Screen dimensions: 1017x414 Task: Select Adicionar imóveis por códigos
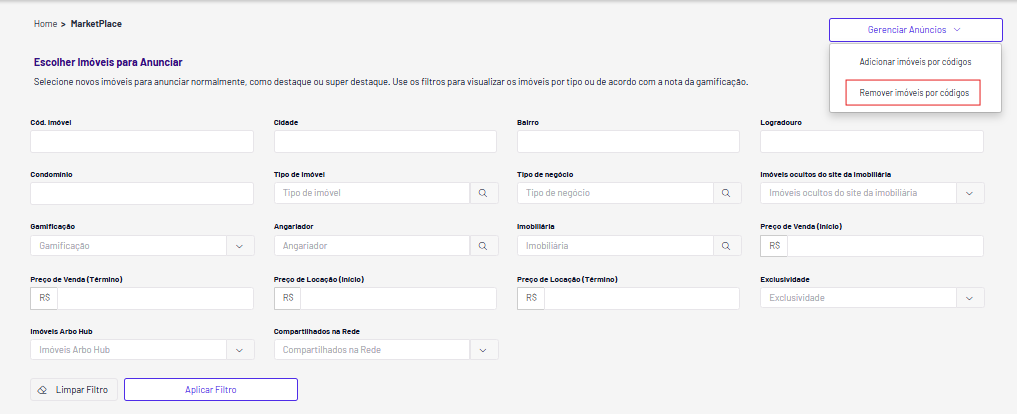[x=915, y=62]
